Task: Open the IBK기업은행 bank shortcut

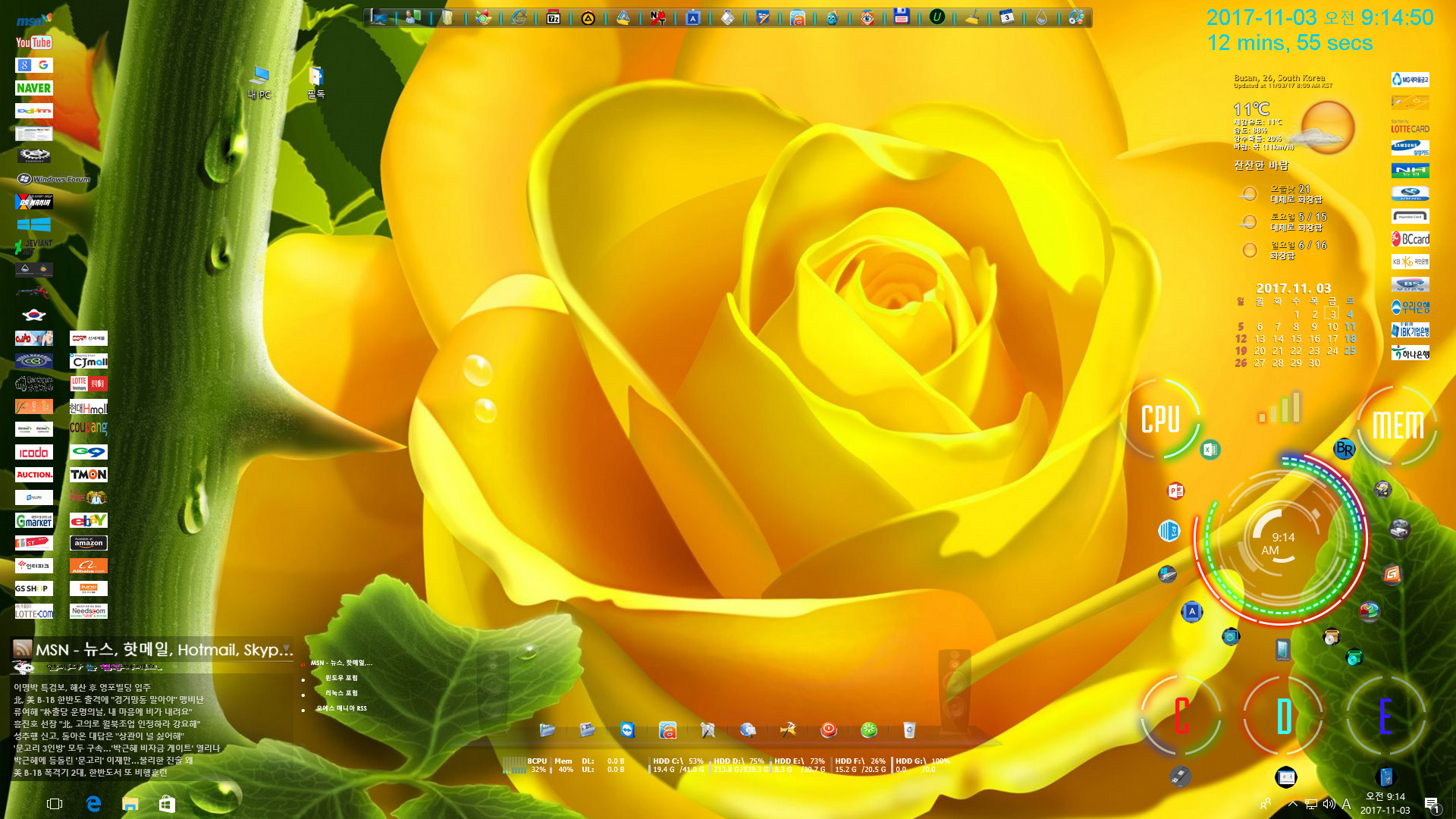Action: point(1410,331)
